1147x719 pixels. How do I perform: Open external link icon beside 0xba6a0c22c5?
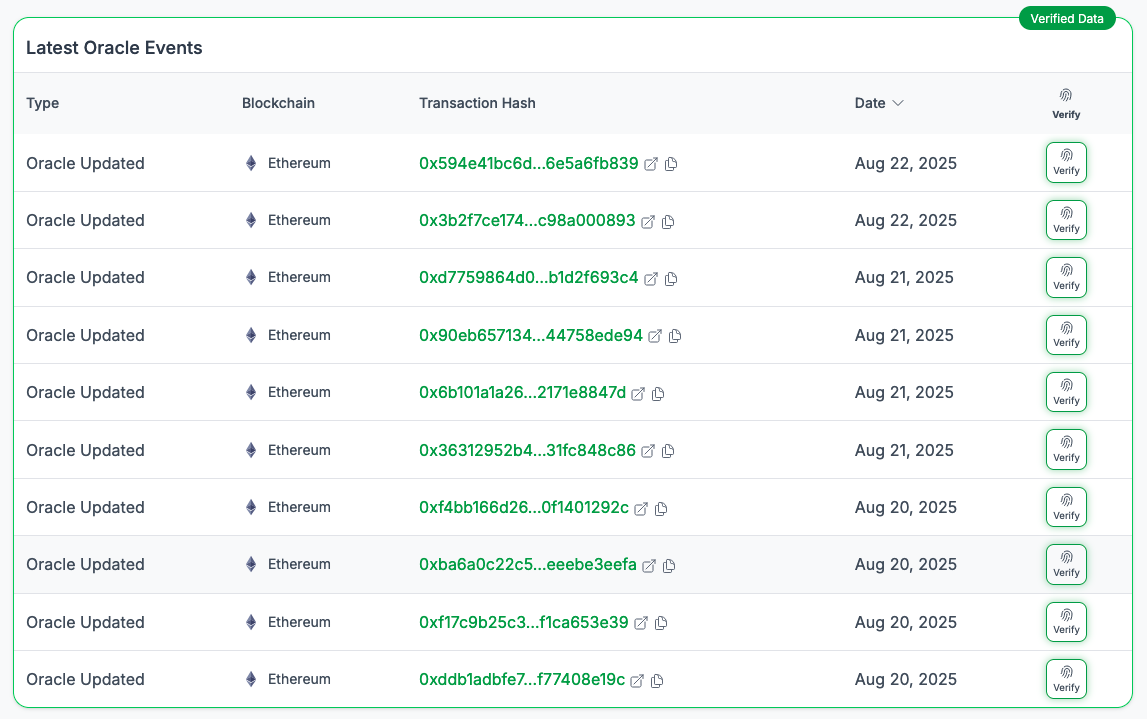tap(649, 566)
